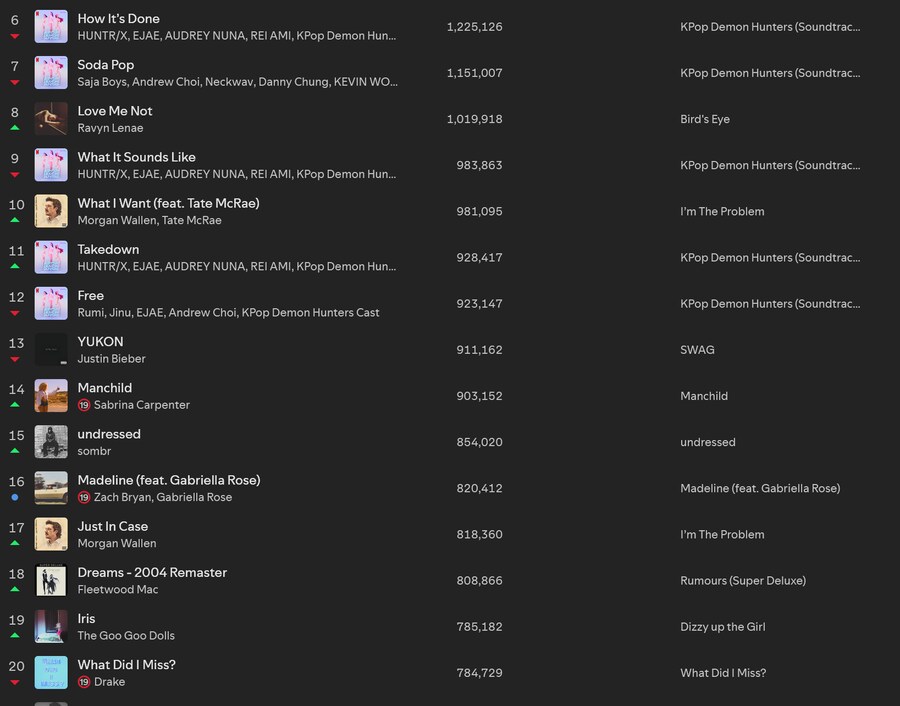The image size is (900, 706).
Task: Click the undressed track cover by sombr
Action: [51, 442]
